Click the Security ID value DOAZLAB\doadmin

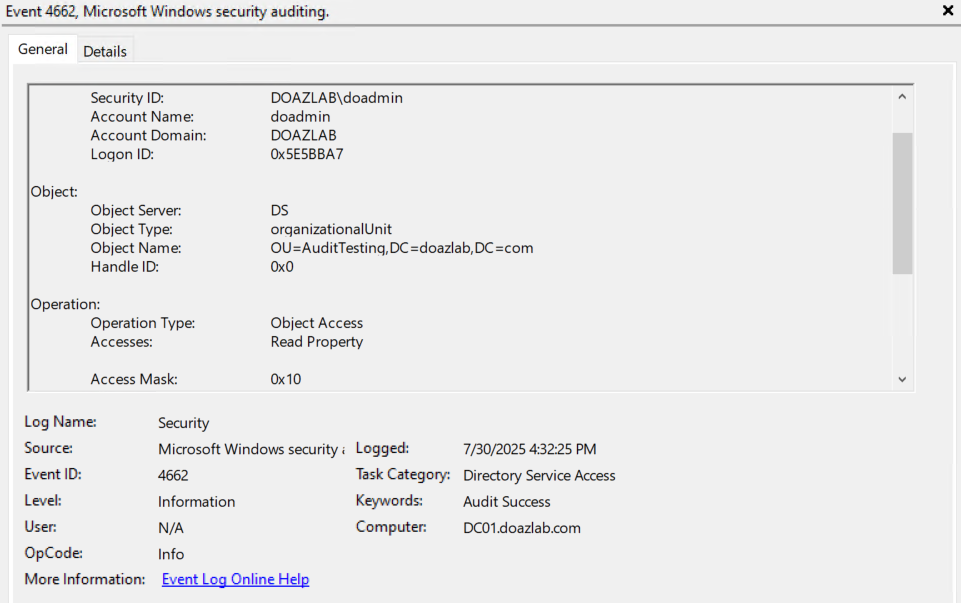click(336, 98)
